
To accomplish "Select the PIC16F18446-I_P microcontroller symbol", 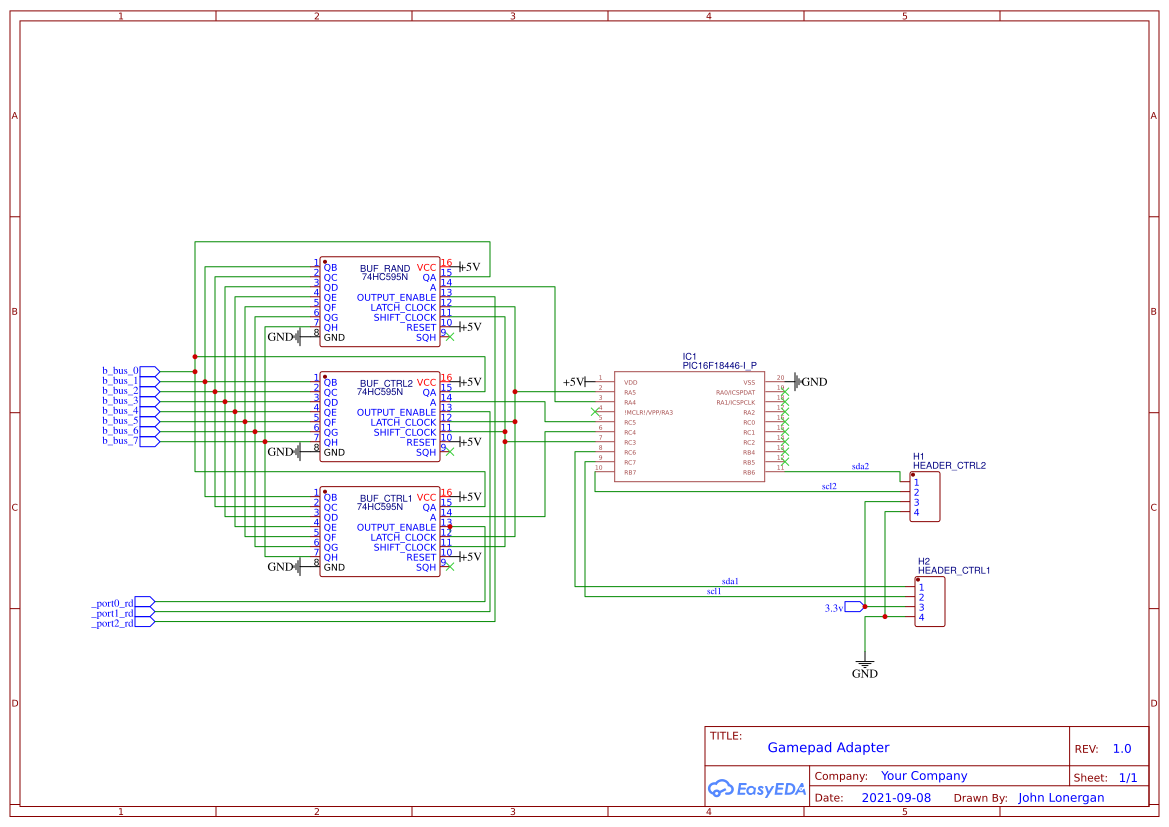I will pyautogui.click(x=690, y=425).
